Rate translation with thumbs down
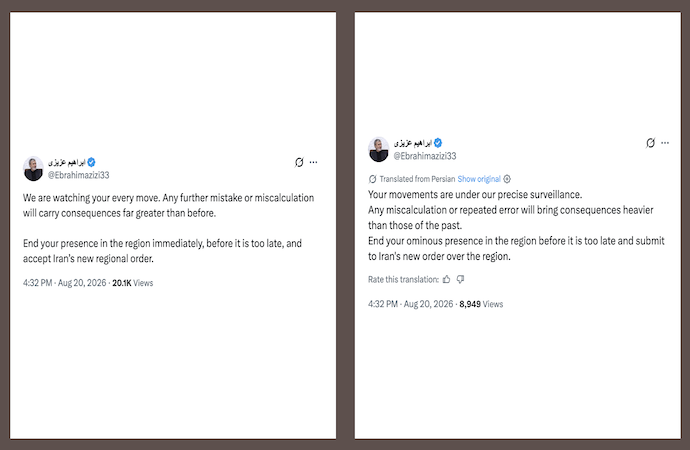The image size is (690, 450). (x=460, y=279)
